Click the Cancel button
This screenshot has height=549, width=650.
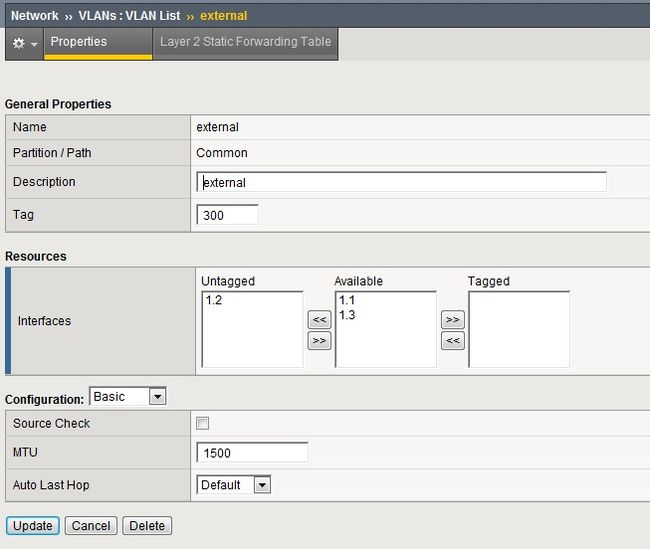pyautogui.click(x=91, y=526)
